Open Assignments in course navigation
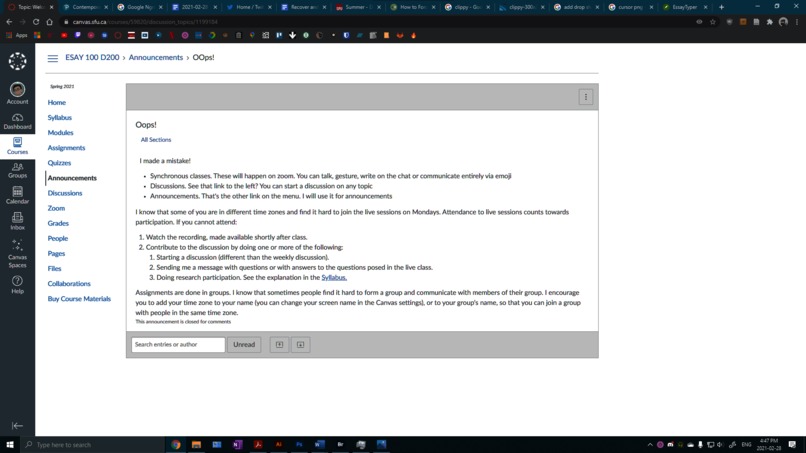 tap(66, 148)
